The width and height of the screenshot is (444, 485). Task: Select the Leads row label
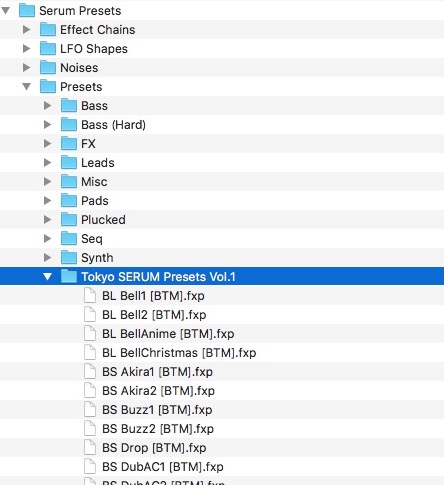(98, 163)
